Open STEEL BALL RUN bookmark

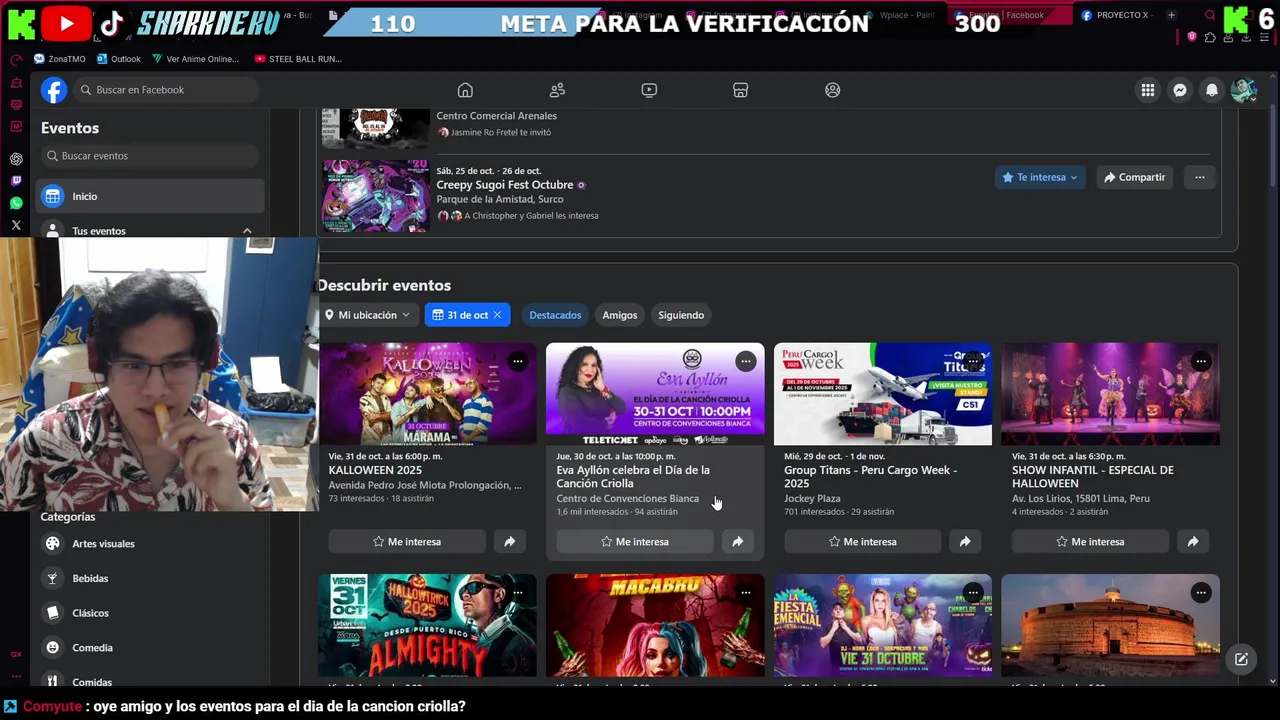(298, 59)
